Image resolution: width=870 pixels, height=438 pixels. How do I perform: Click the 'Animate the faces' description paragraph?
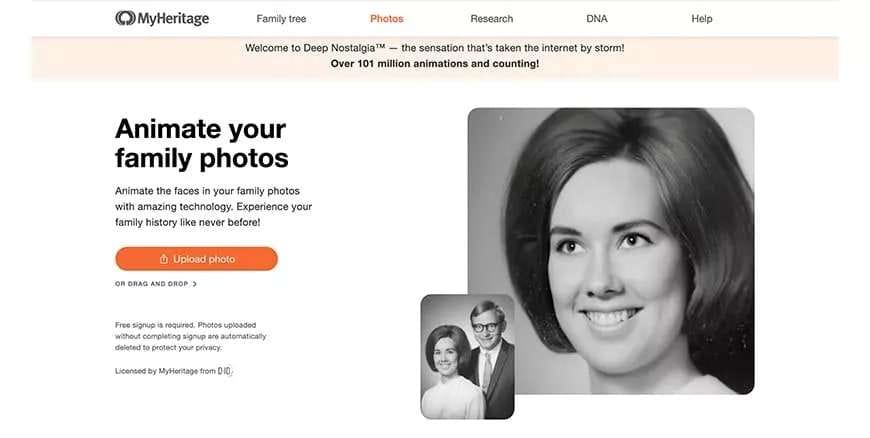click(x=214, y=207)
